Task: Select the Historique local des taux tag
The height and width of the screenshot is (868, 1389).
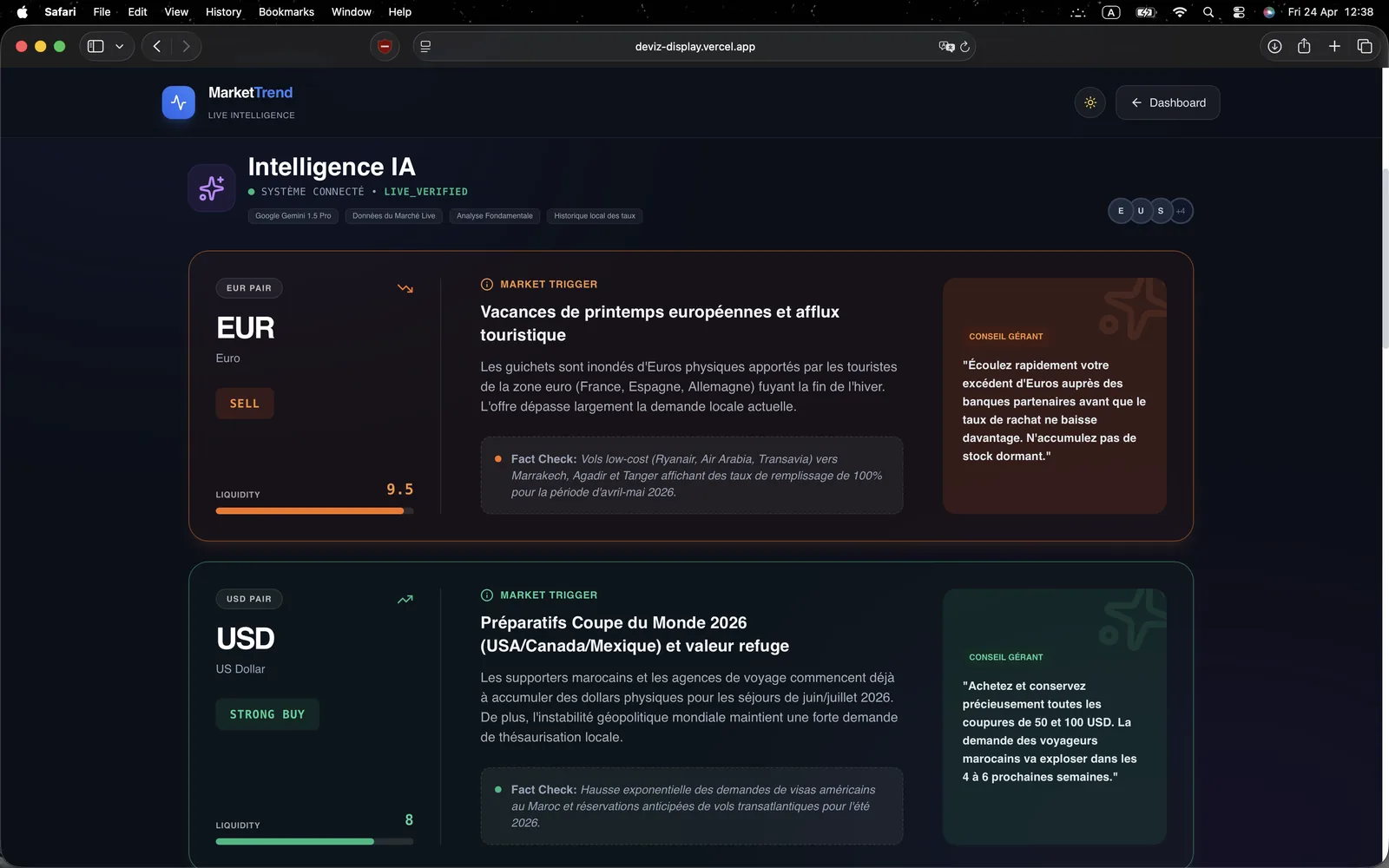Action: coord(595,216)
